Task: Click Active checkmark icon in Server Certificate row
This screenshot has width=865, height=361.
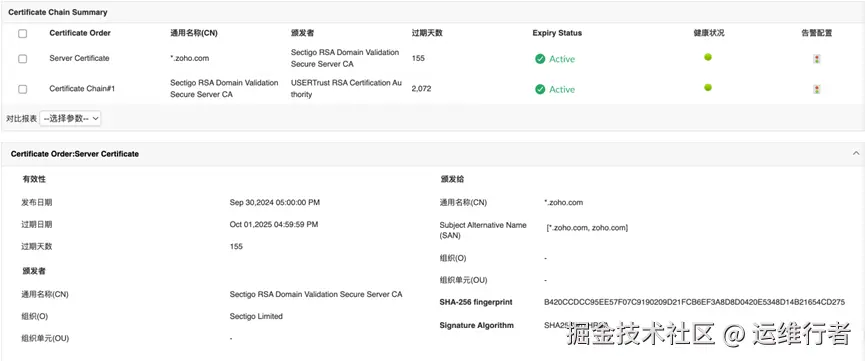Action: [540, 59]
